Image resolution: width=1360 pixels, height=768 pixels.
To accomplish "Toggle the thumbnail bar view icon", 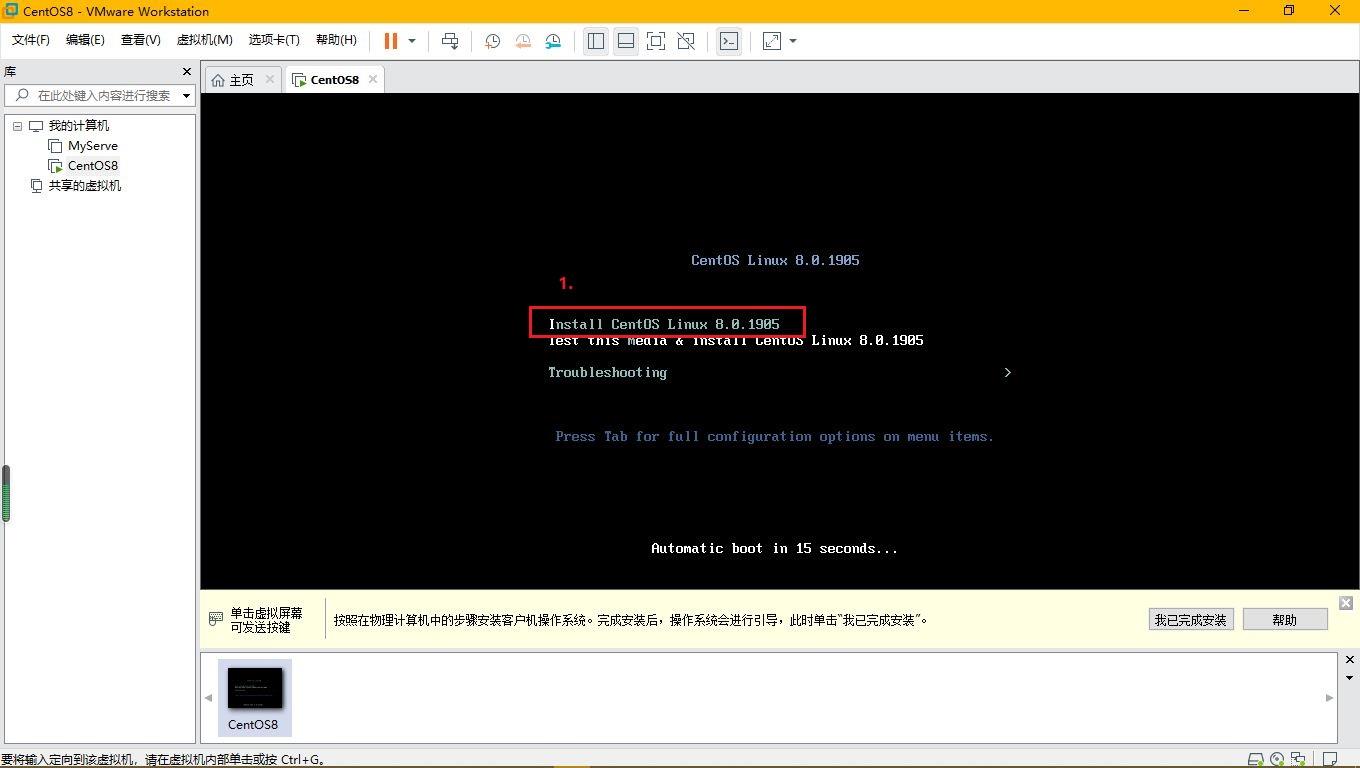I will [626, 41].
